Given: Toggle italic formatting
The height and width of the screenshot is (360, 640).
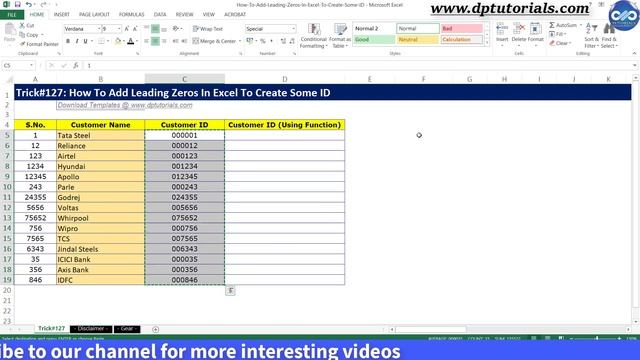Looking at the screenshot, I should pyautogui.click(x=76, y=41).
